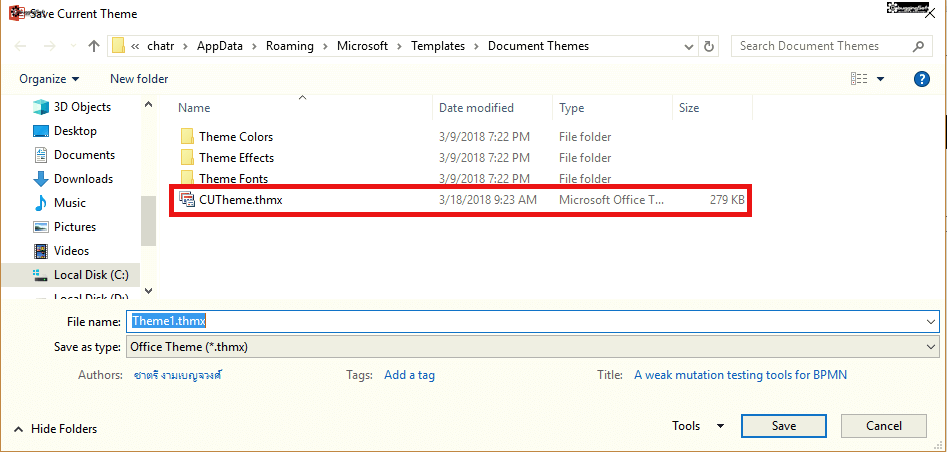947x452 pixels.
Task: Click the Add a tag link
Action: (409, 375)
